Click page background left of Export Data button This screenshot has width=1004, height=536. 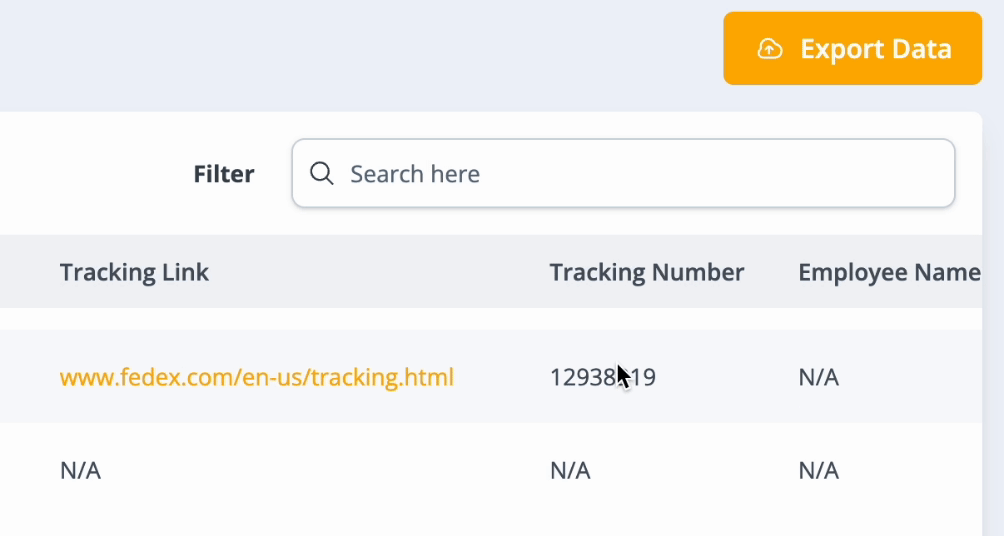[x=400, y=49]
